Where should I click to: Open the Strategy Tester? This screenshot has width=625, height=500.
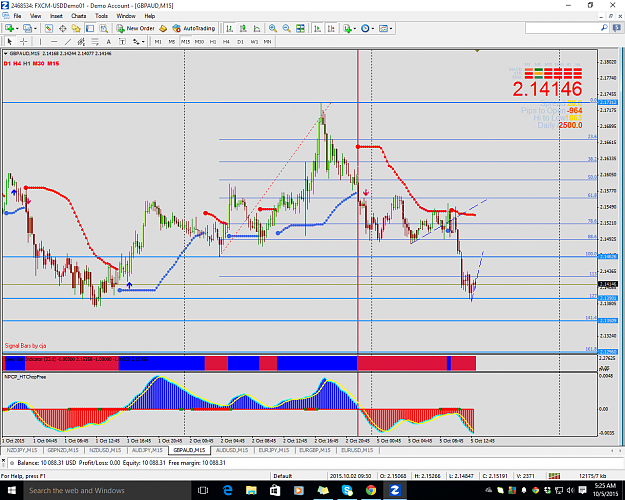[x=104, y=28]
